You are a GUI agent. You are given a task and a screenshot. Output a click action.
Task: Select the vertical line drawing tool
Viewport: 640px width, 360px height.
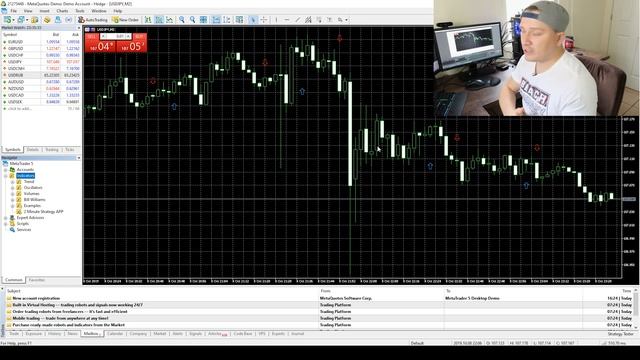pos(276,20)
